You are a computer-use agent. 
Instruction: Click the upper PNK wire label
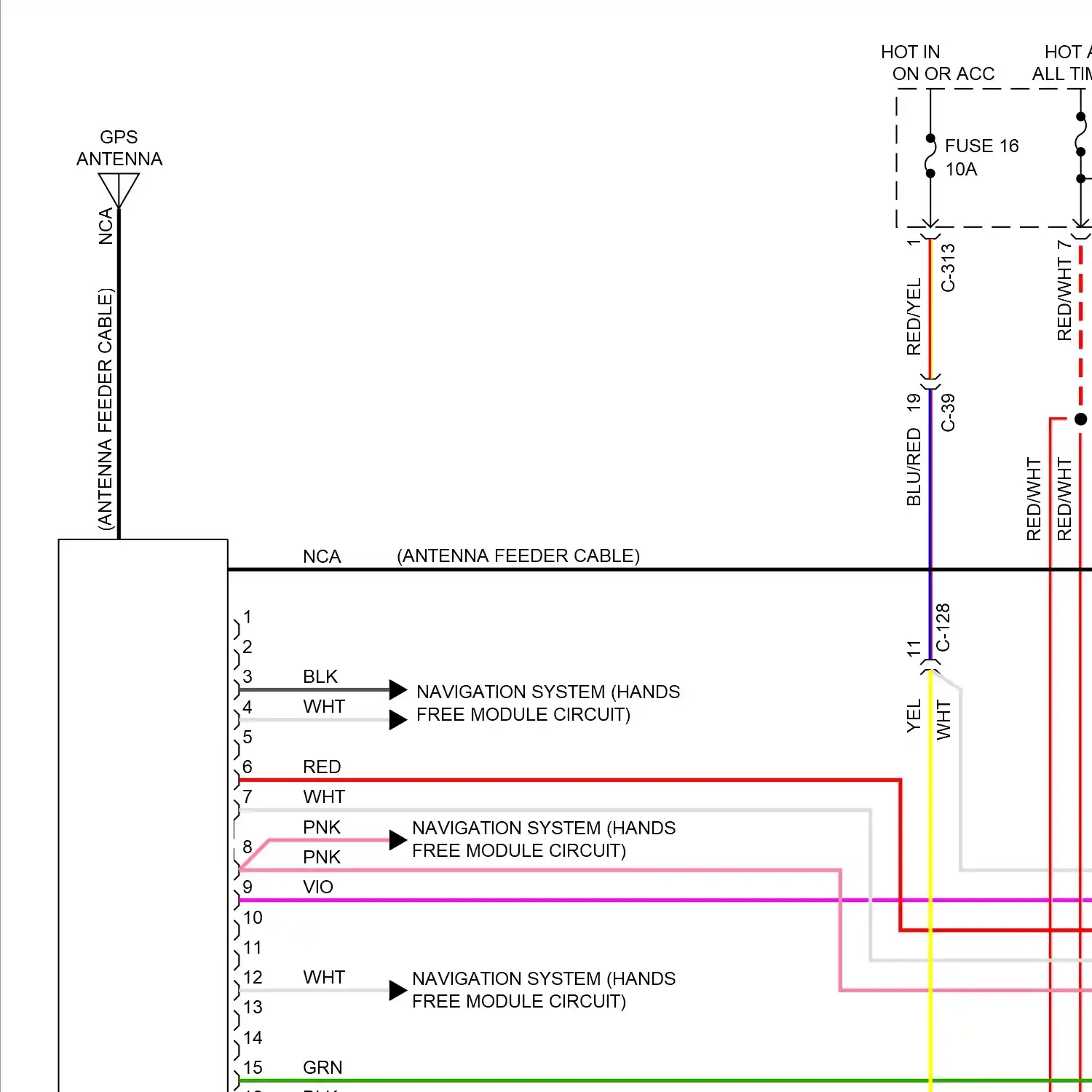pos(322,828)
